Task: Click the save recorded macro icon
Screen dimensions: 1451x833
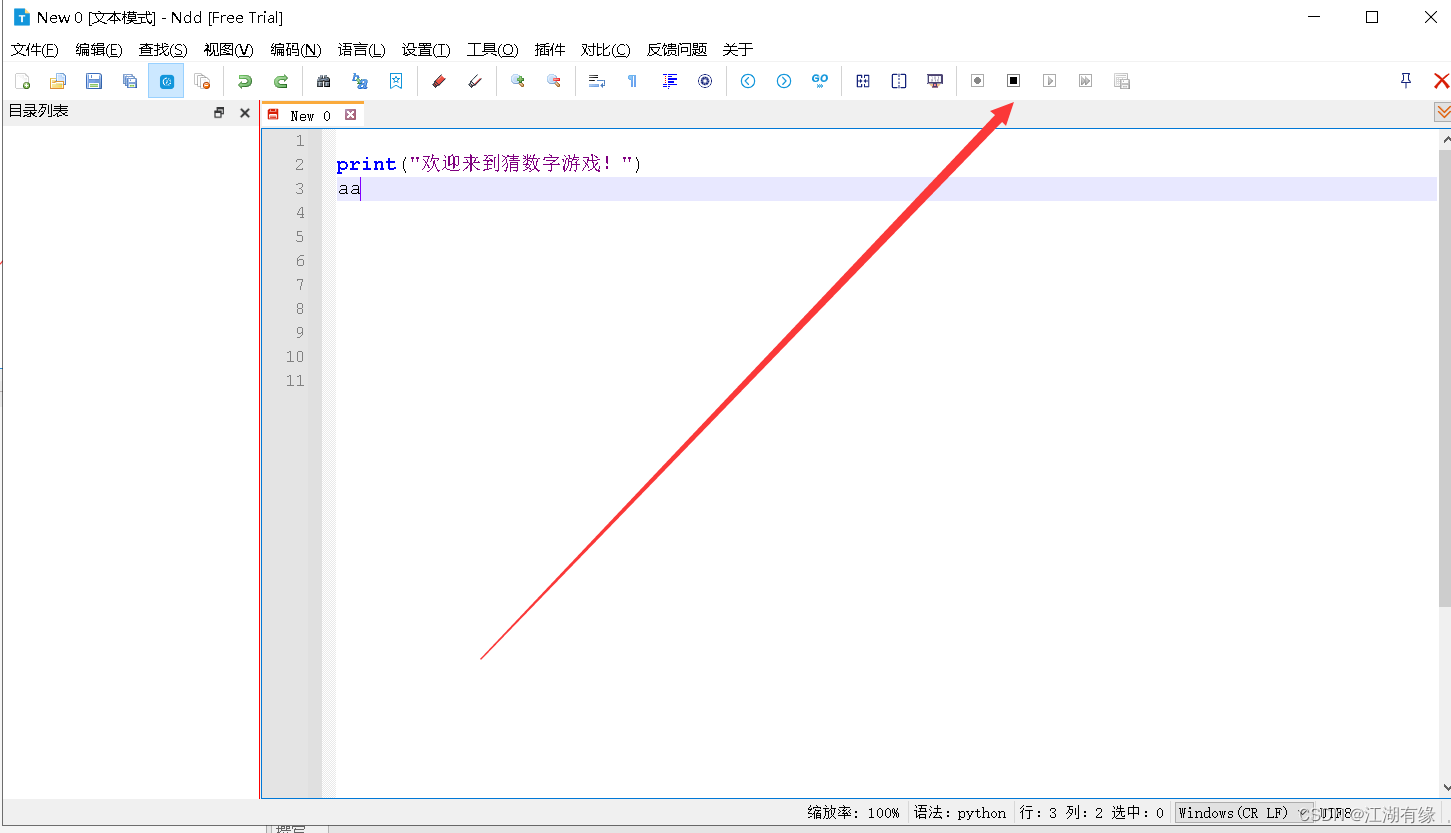Action: click(1122, 81)
